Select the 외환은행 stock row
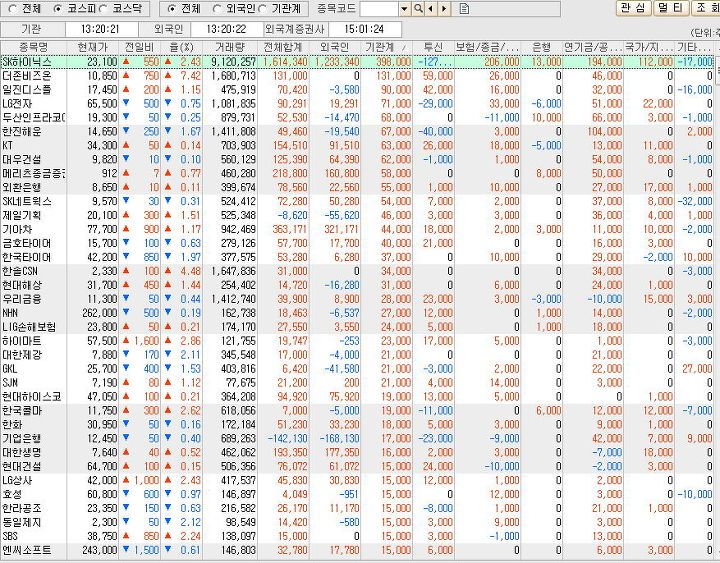720x563 pixels. [357, 187]
